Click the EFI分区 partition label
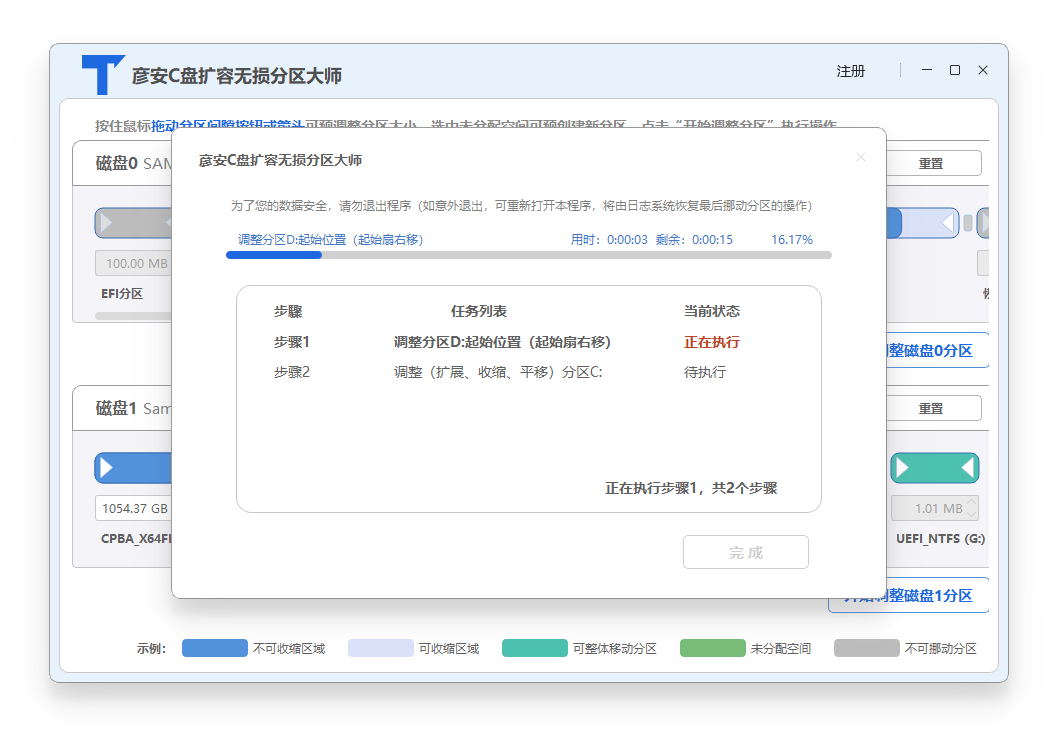This screenshot has width=1055, height=732. (x=122, y=294)
